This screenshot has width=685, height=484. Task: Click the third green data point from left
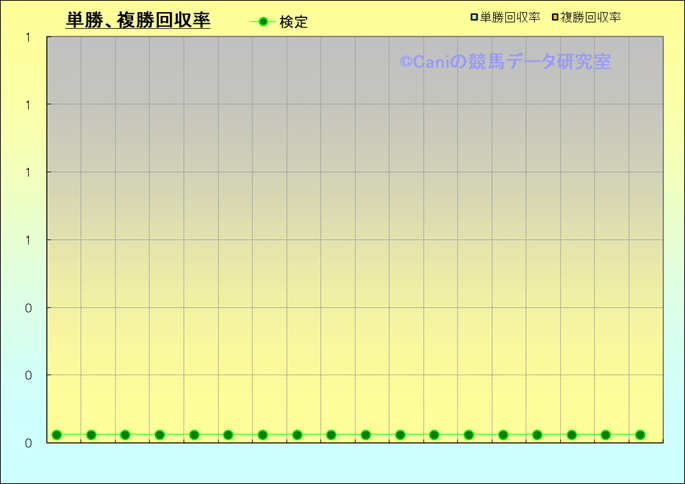pyautogui.click(x=125, y=435)
